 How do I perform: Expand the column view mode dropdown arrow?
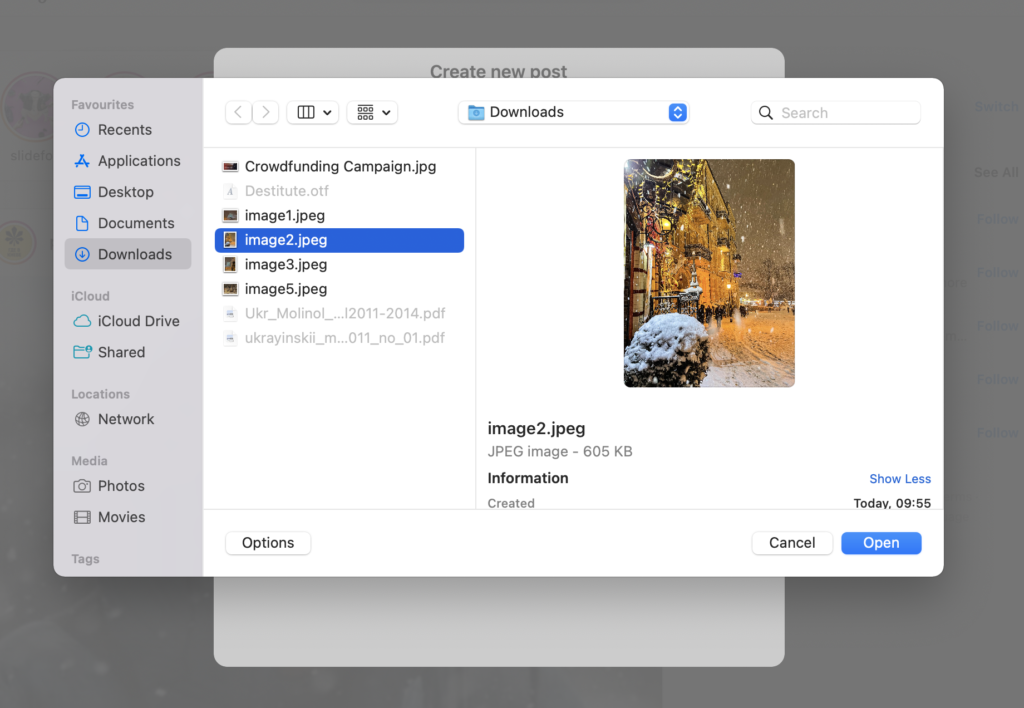click(x=327, y=113)
